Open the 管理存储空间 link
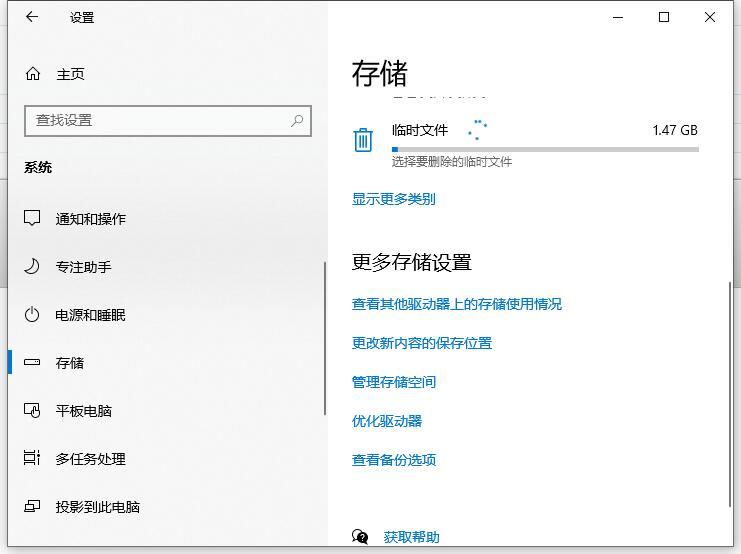741x554 pixels. pos(394,382)
